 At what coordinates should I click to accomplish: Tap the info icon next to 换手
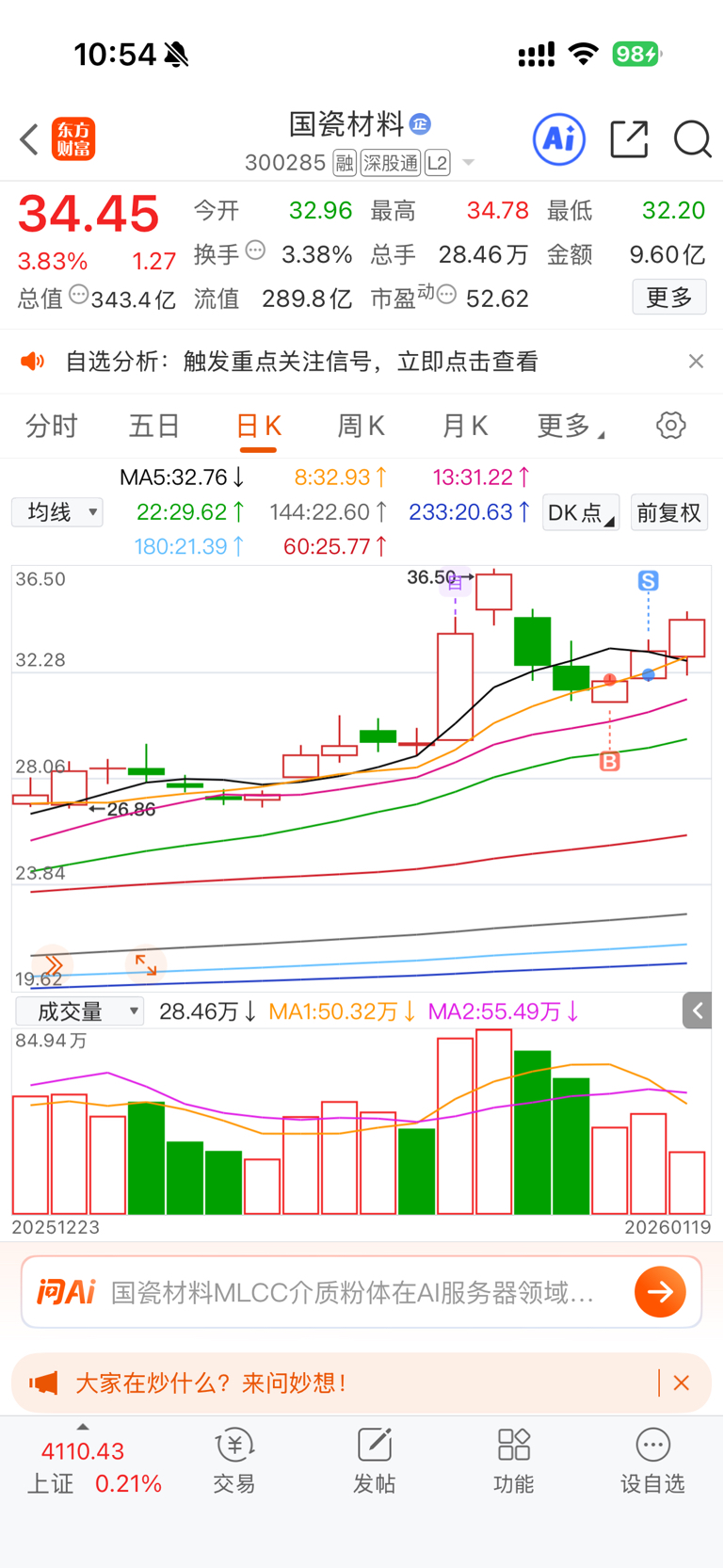[255, 251]
